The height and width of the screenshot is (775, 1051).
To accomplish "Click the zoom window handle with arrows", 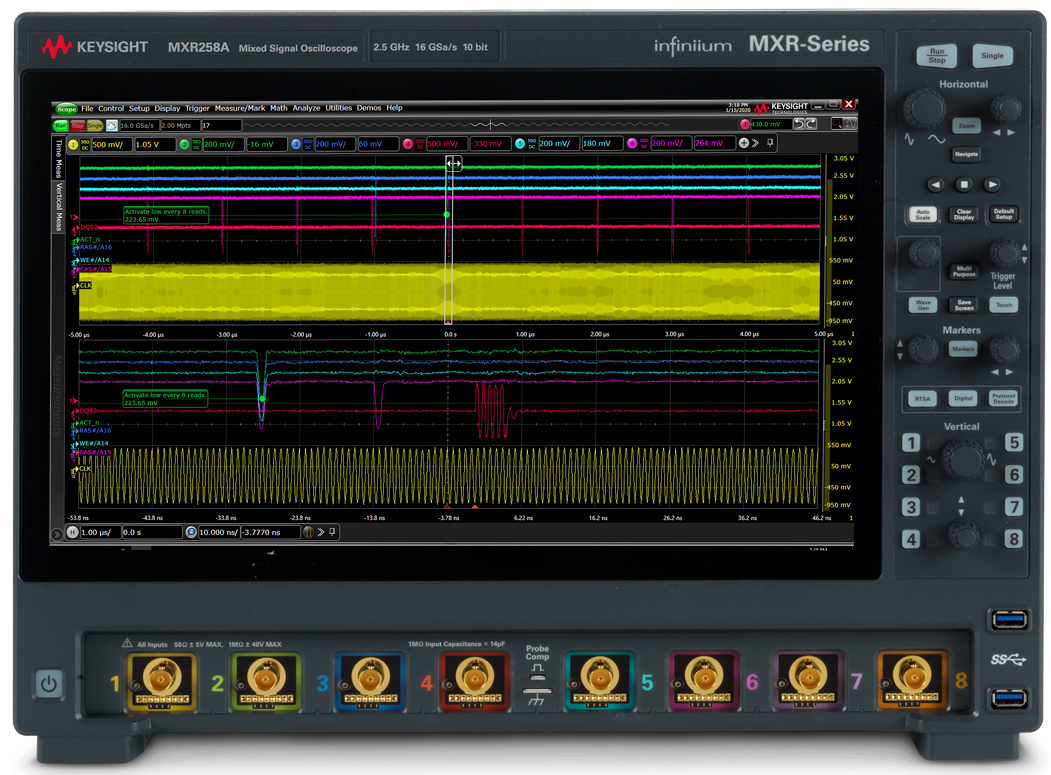I will [454, 163].
